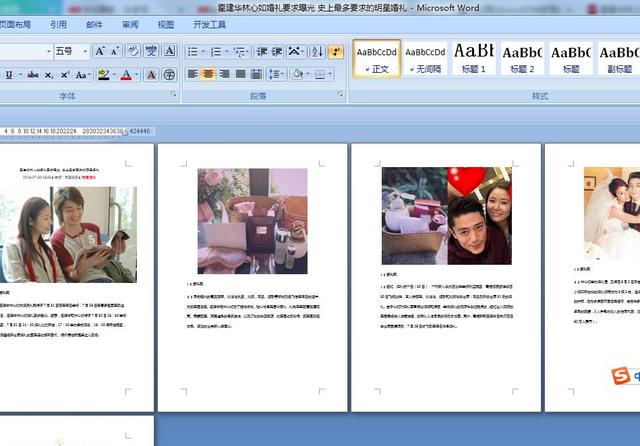Open the line spacing dropdown
Image resolution: width=640 pixels, height=446 pixels.
[277, 74]
